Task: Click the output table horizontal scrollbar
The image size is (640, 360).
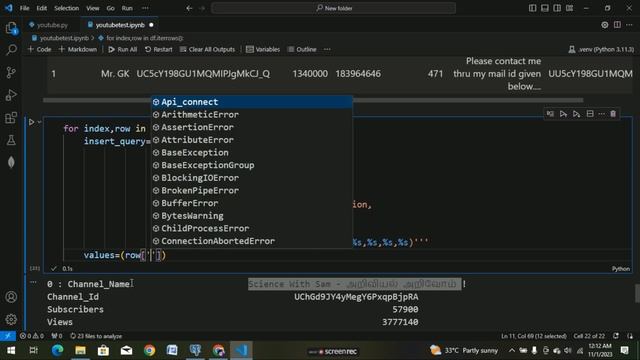Action: pyautogui.click(x=313, y=100)
